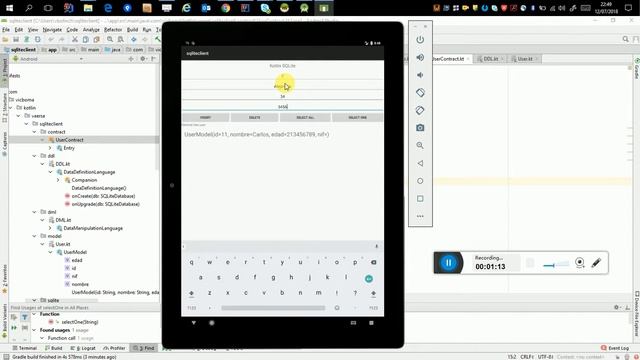Image resolution: width=640 pixels, height=360 pixels.
Task: Tap the field containing 3456 in emulator
Action: (282, 107)
